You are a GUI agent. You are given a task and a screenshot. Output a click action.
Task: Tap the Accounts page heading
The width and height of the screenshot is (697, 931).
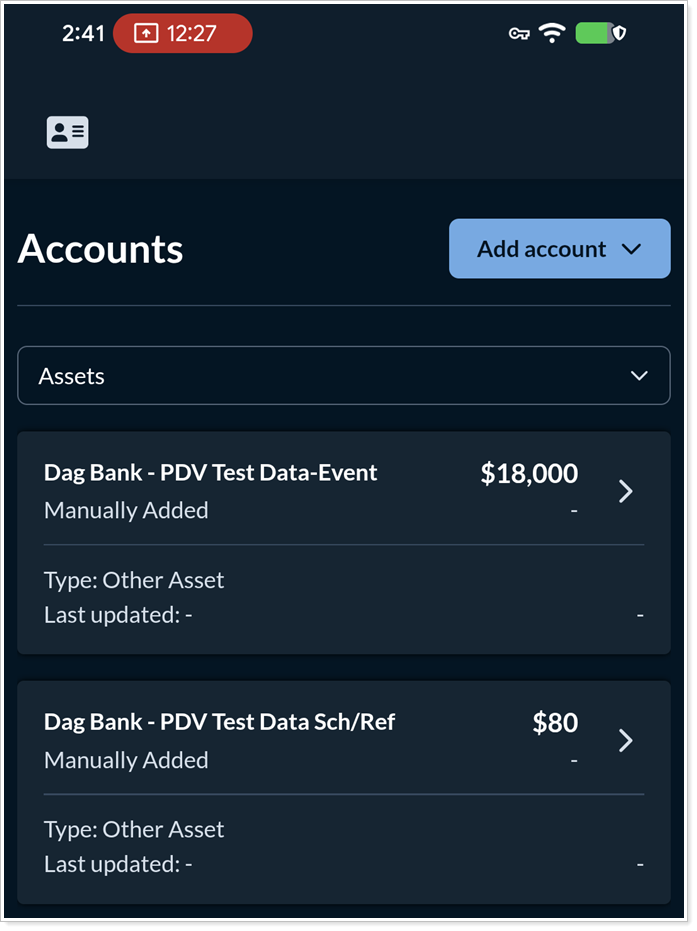[x=100, y=249]
